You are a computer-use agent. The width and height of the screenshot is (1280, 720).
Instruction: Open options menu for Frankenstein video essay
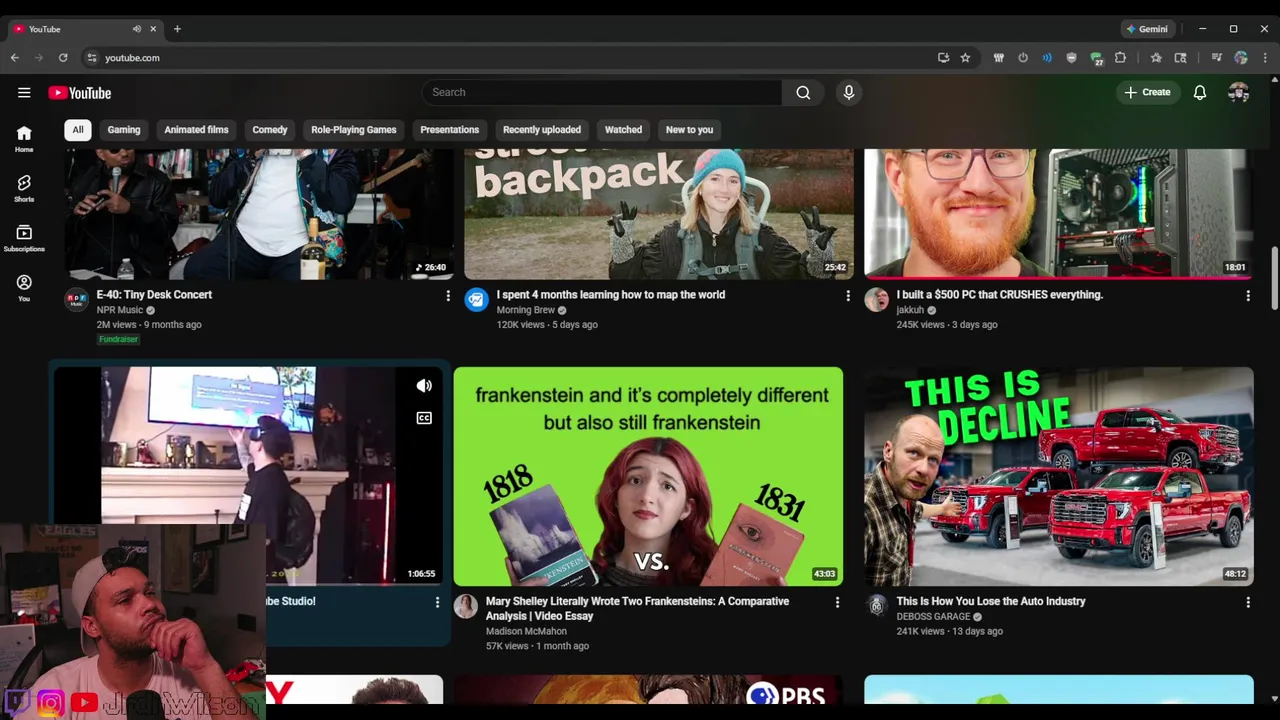pyautogui.click(x=838, y=602)
